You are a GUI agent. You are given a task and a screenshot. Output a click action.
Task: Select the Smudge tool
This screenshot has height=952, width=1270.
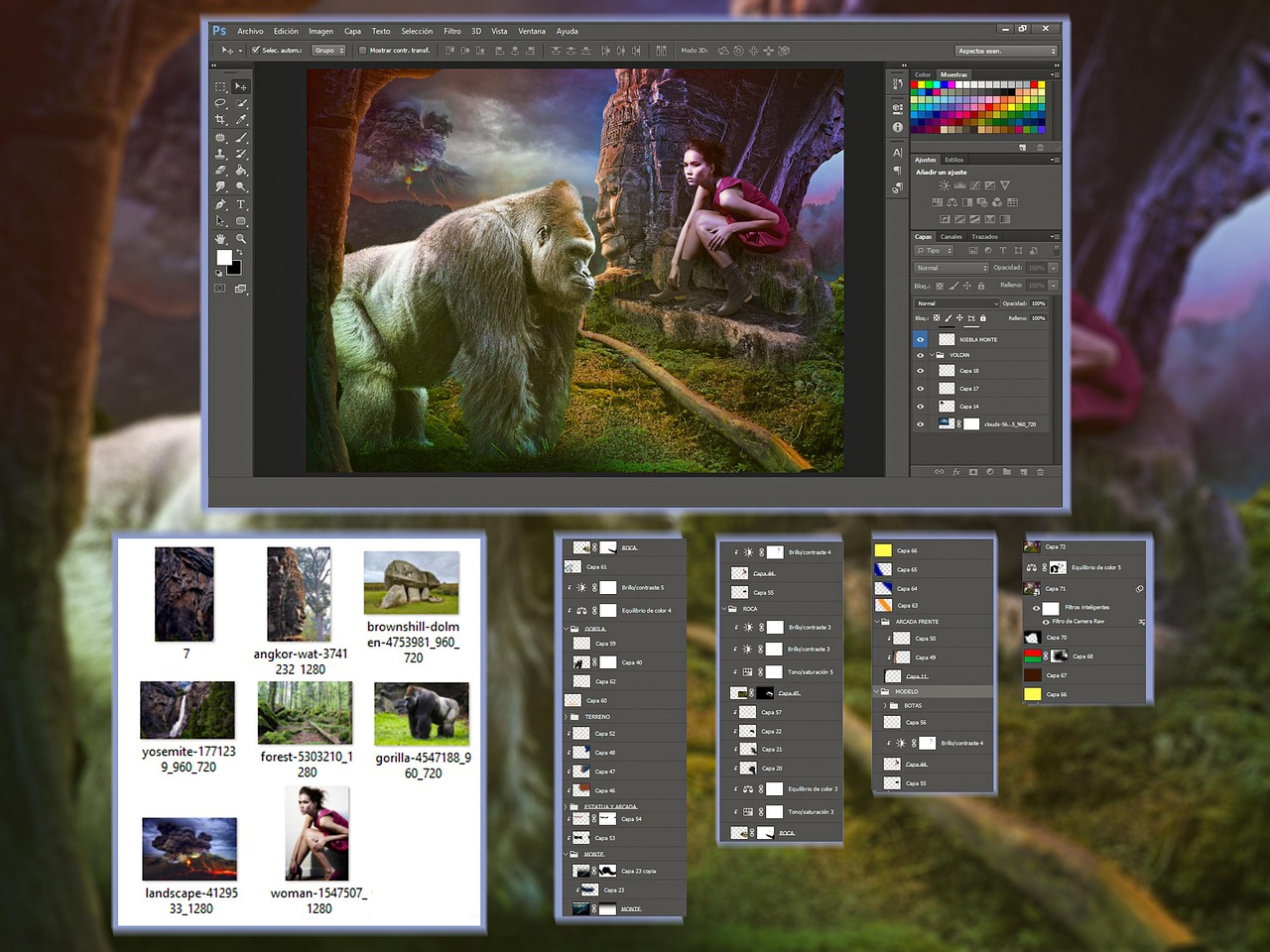point(220,186)
